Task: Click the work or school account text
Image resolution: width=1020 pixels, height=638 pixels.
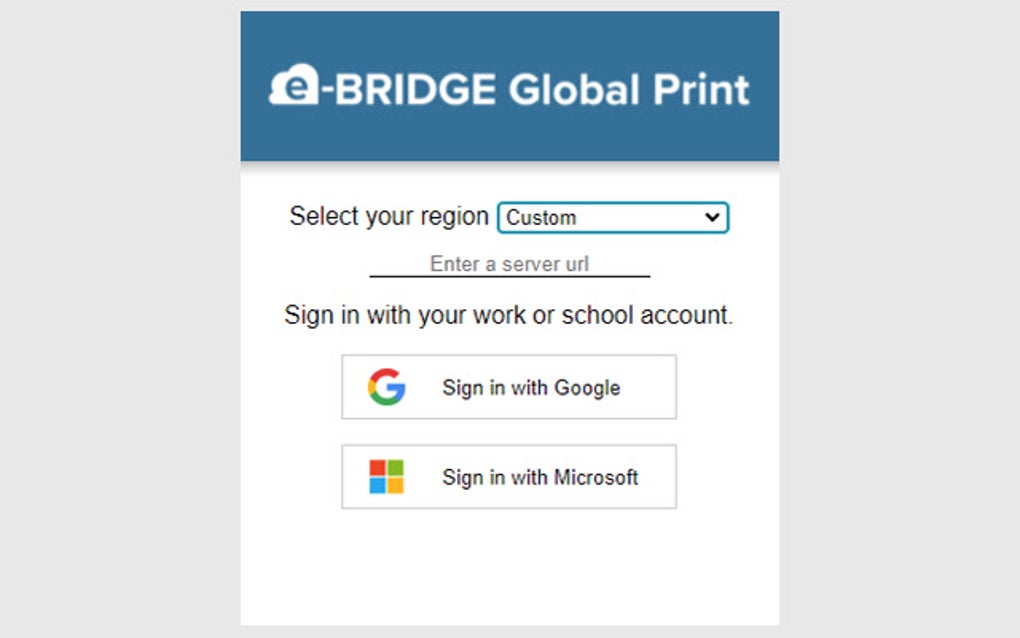Action: point(508,315)
